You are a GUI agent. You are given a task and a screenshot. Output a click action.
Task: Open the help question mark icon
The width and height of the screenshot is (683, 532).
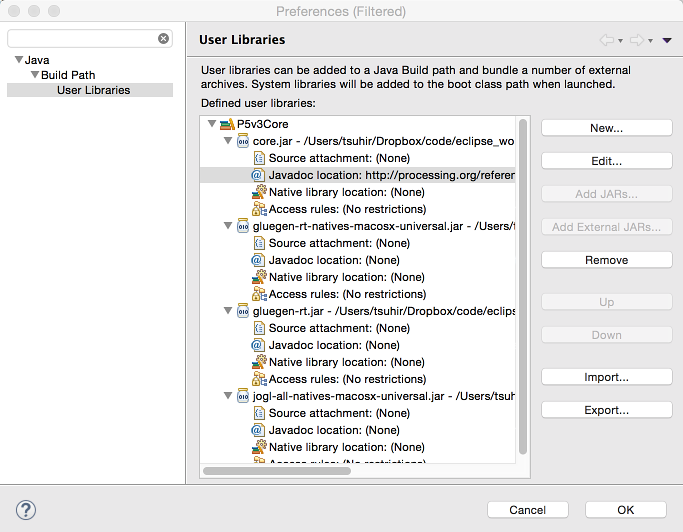[27, 510]
